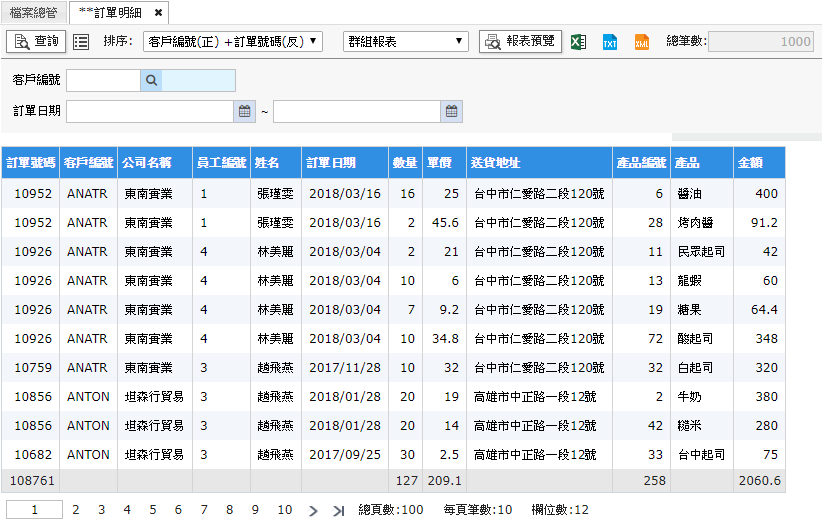Click the 客戶編號 input field
822x530 pixels.
[103, 80]
